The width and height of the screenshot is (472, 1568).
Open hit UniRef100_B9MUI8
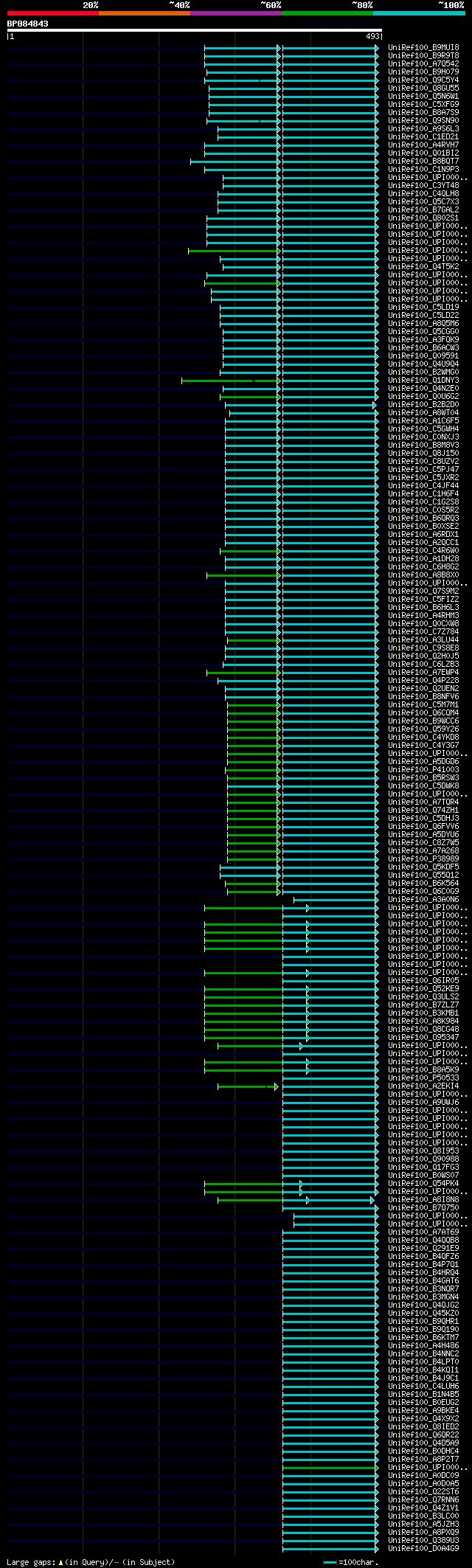(x=423, y=47)
